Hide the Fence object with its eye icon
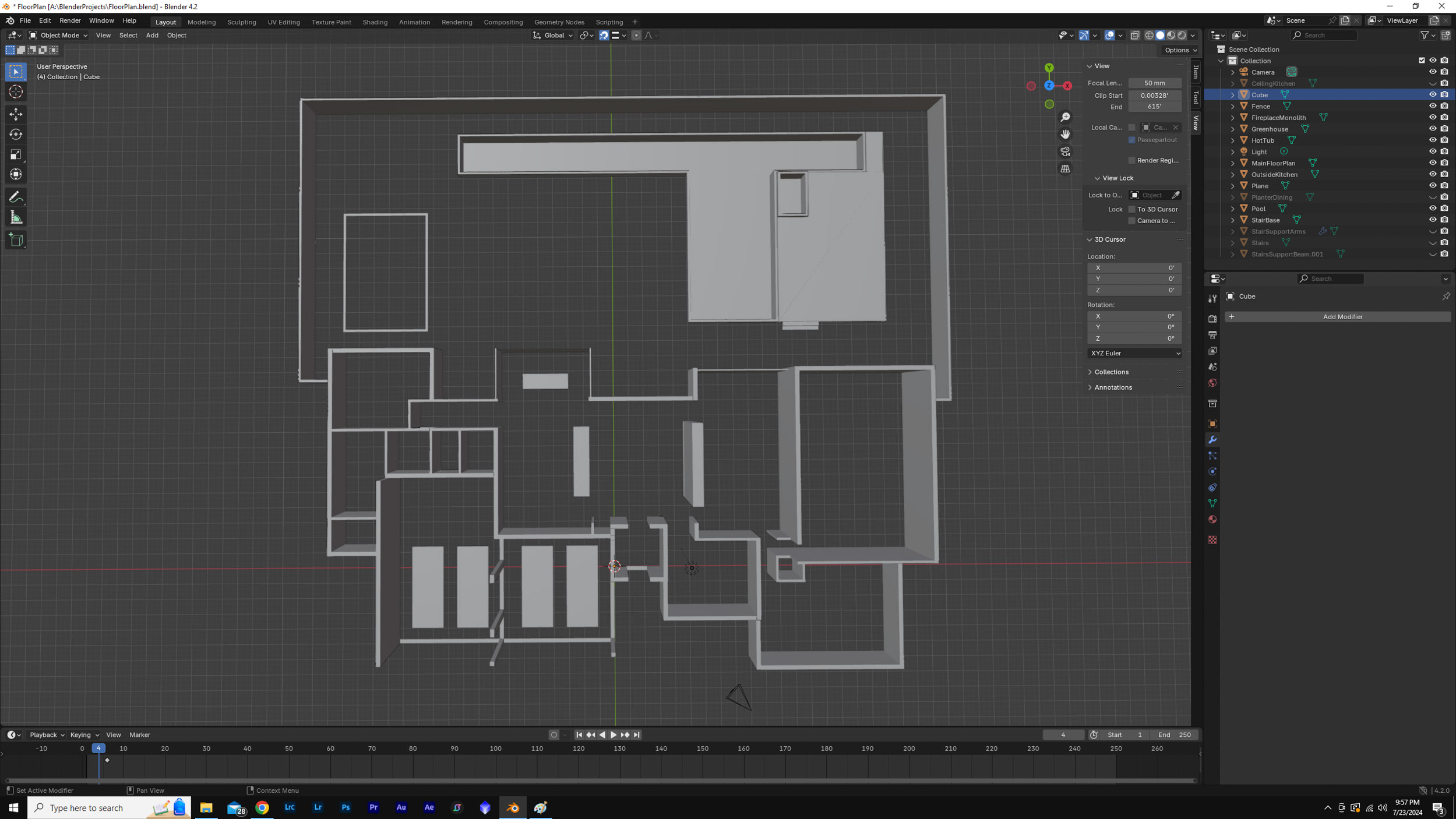 [1432, 106]
